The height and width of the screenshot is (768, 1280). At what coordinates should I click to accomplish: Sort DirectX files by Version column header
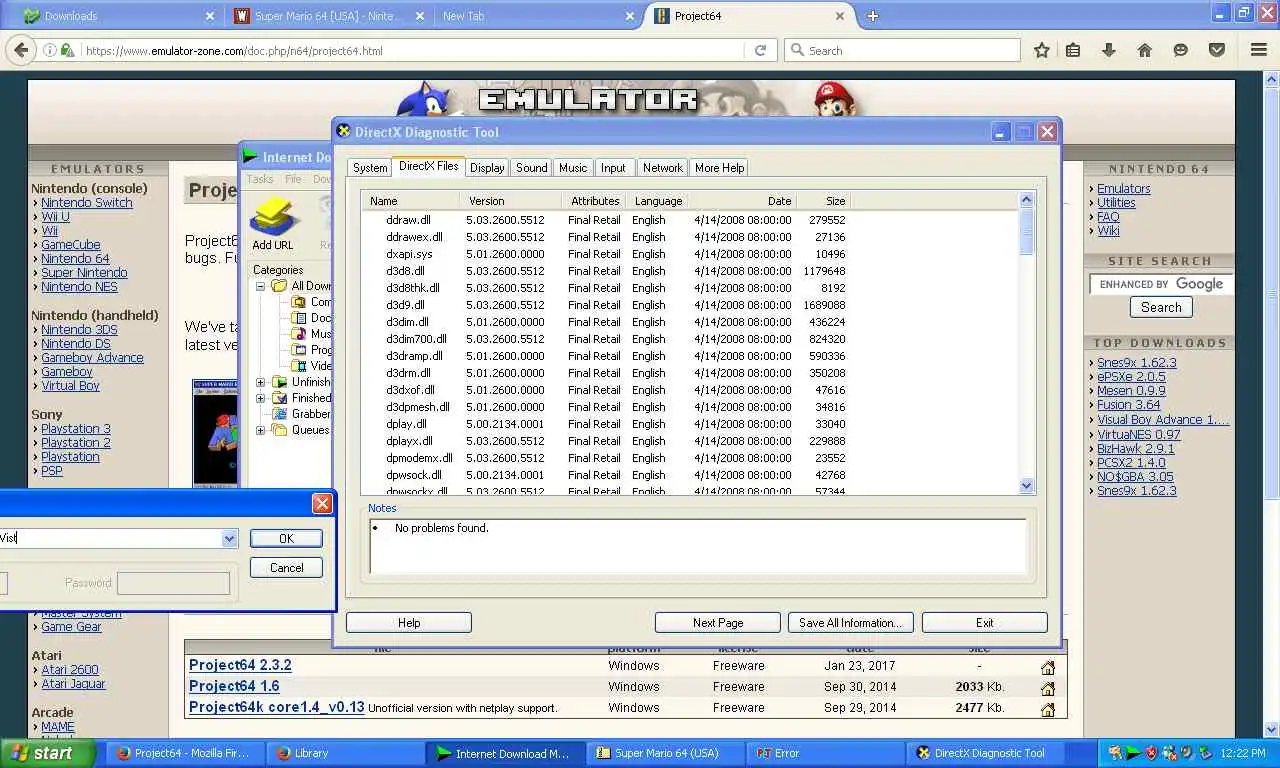tap(510, 201)
